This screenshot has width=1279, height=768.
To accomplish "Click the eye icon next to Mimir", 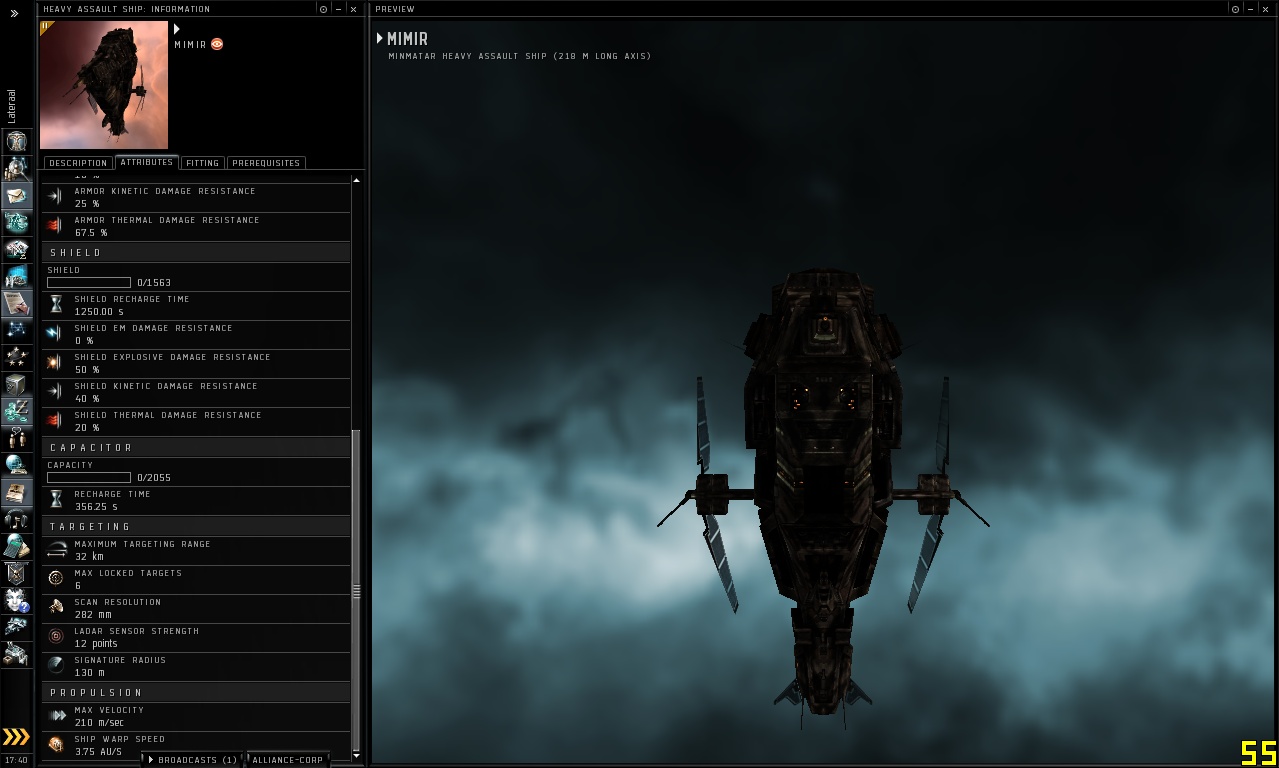I will point(217,44).
